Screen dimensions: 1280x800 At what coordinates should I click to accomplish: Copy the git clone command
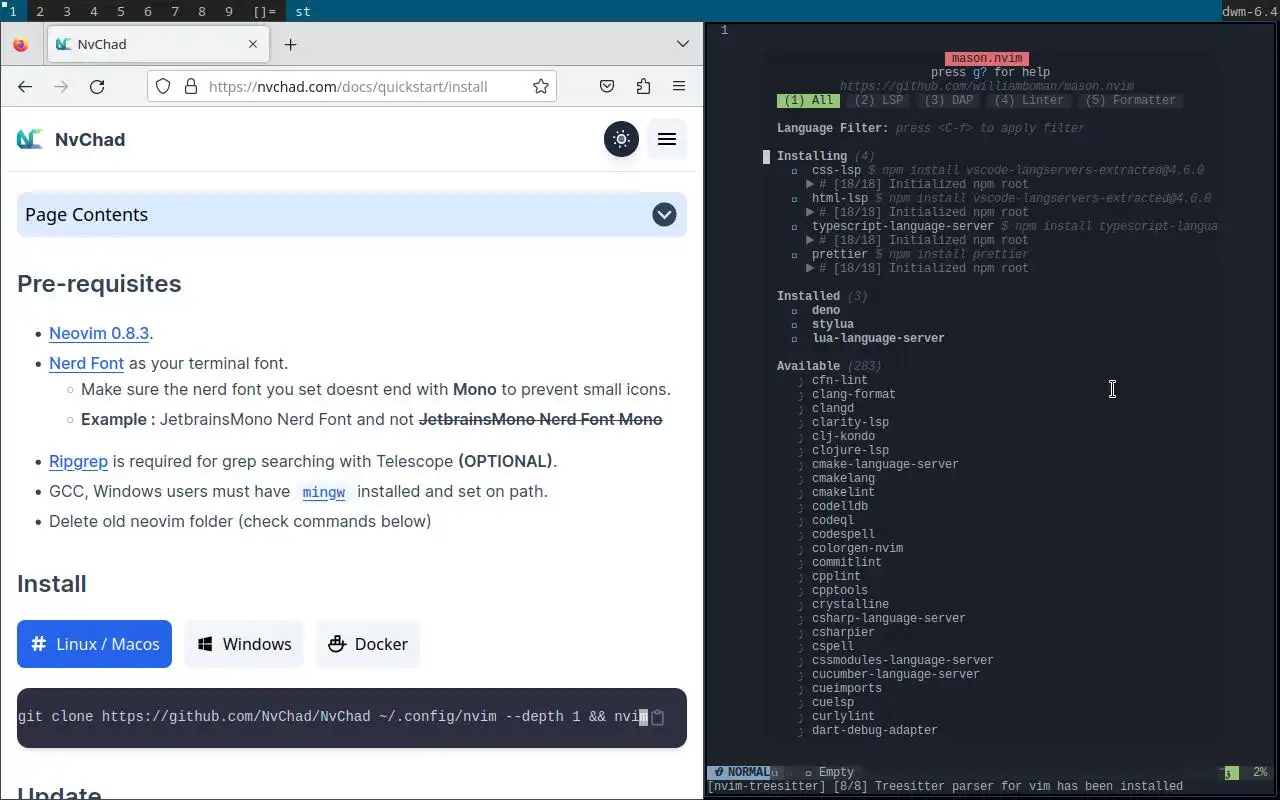pos(658,717)
